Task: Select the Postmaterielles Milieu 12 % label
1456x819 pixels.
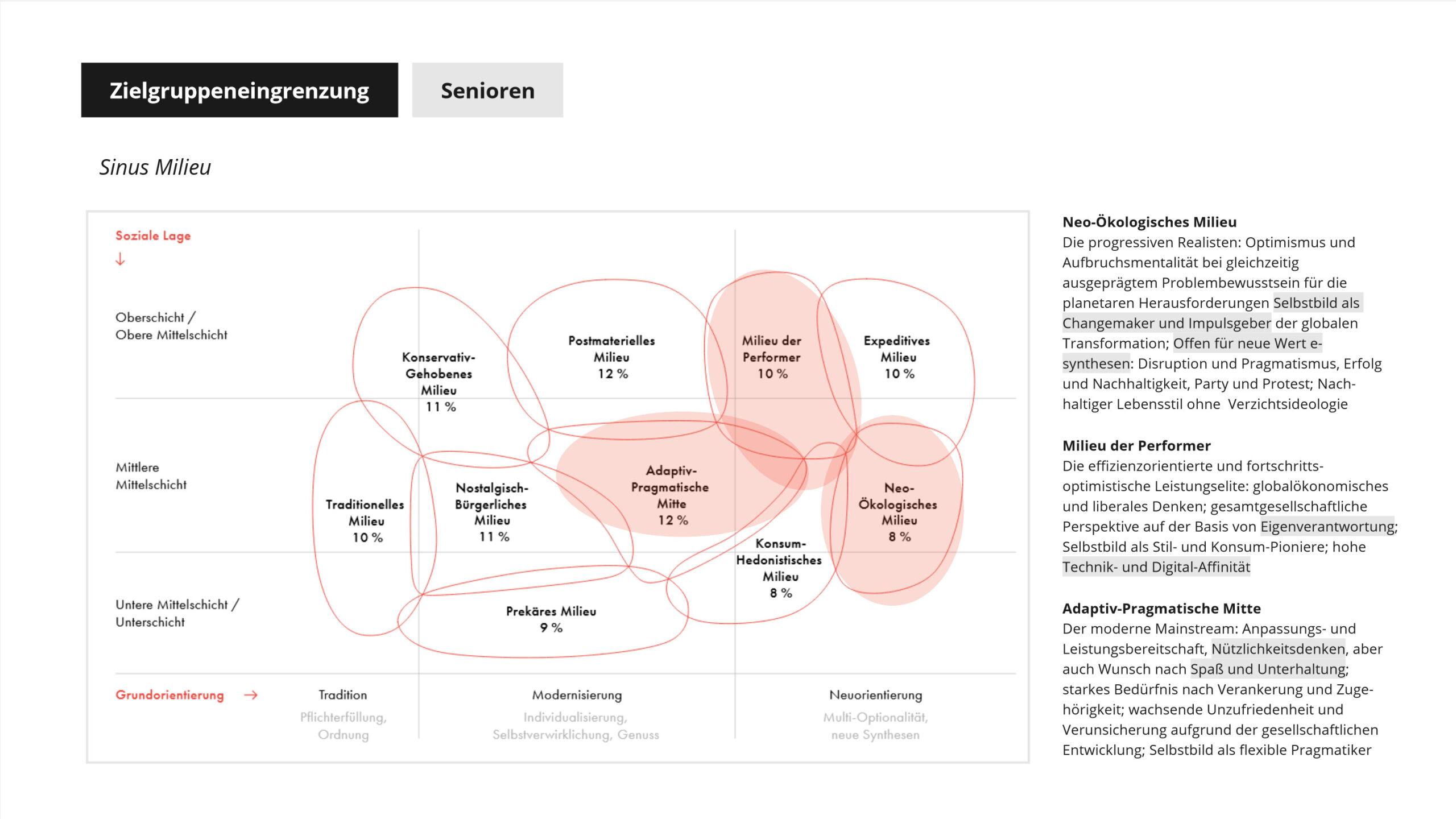Action: pyautogui.click(x=611, y=357)
